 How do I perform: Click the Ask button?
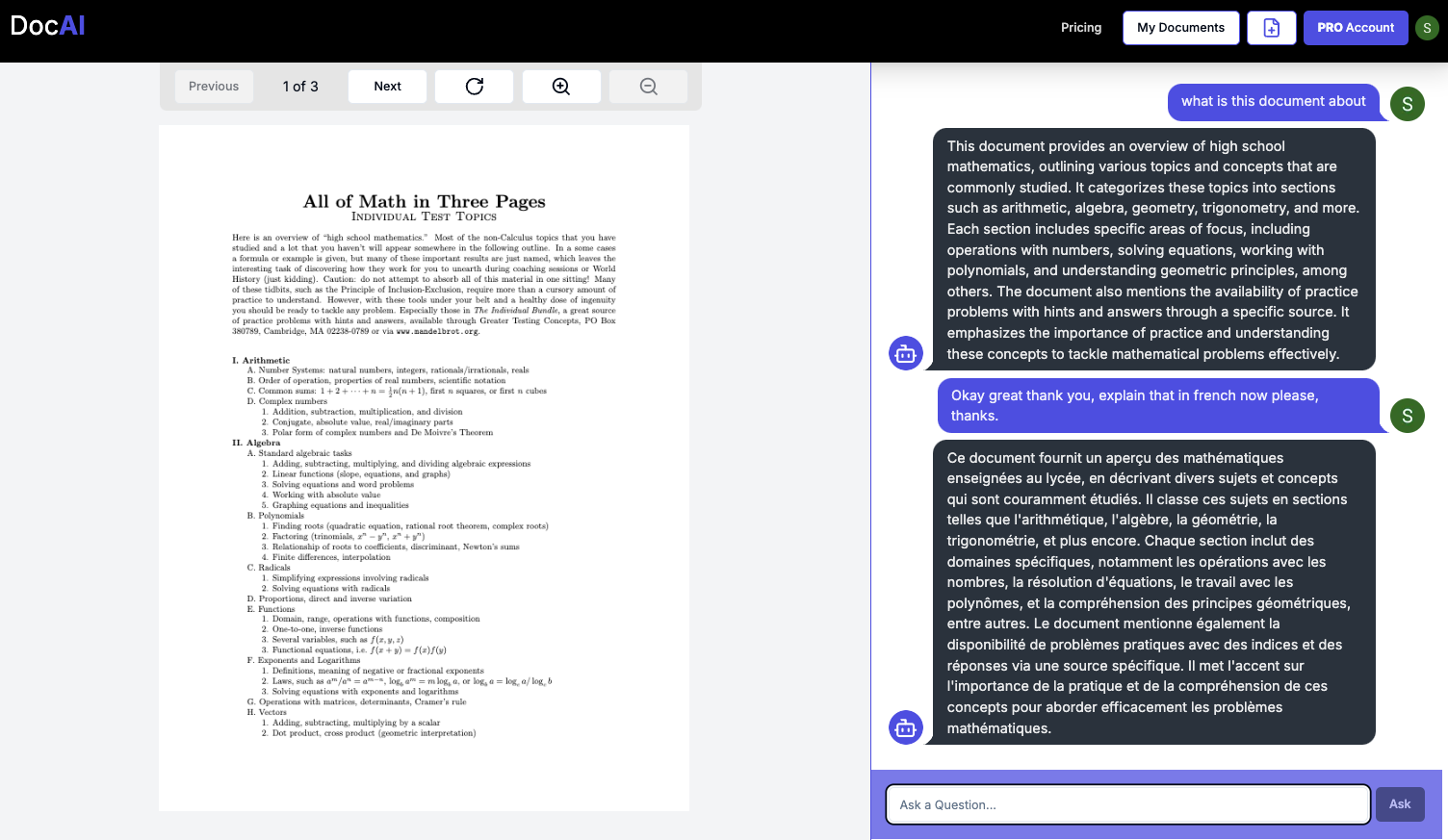click(1400, 804)
